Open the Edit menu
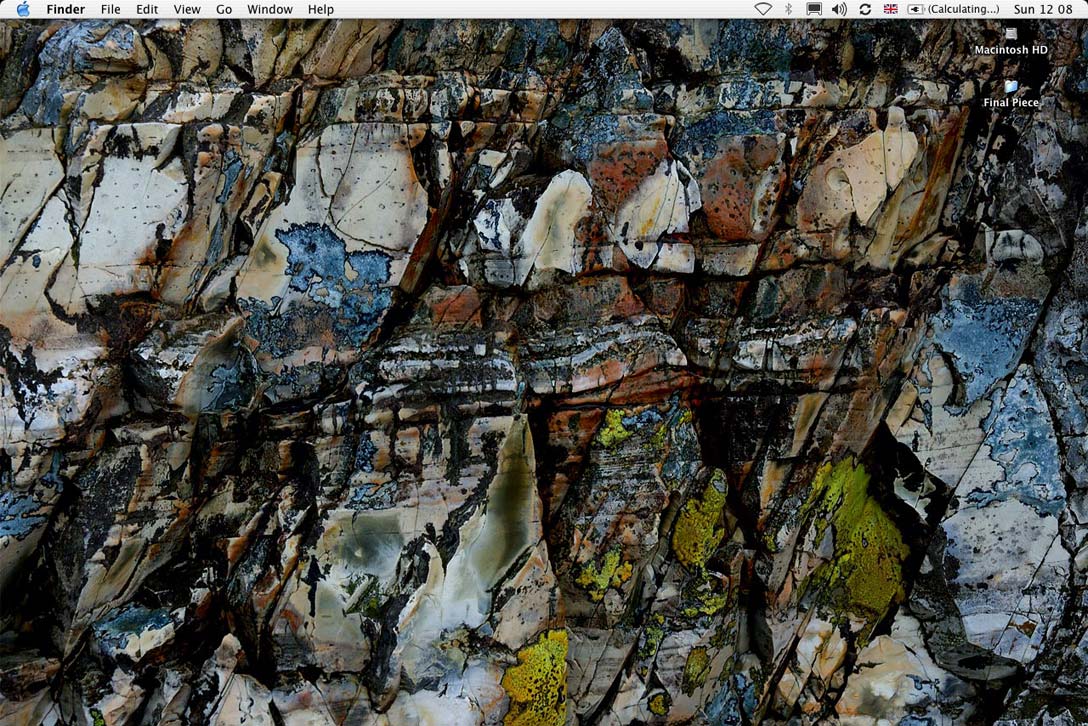The width and height of the screenshot is (1088, 726). (x=147, y=9)
